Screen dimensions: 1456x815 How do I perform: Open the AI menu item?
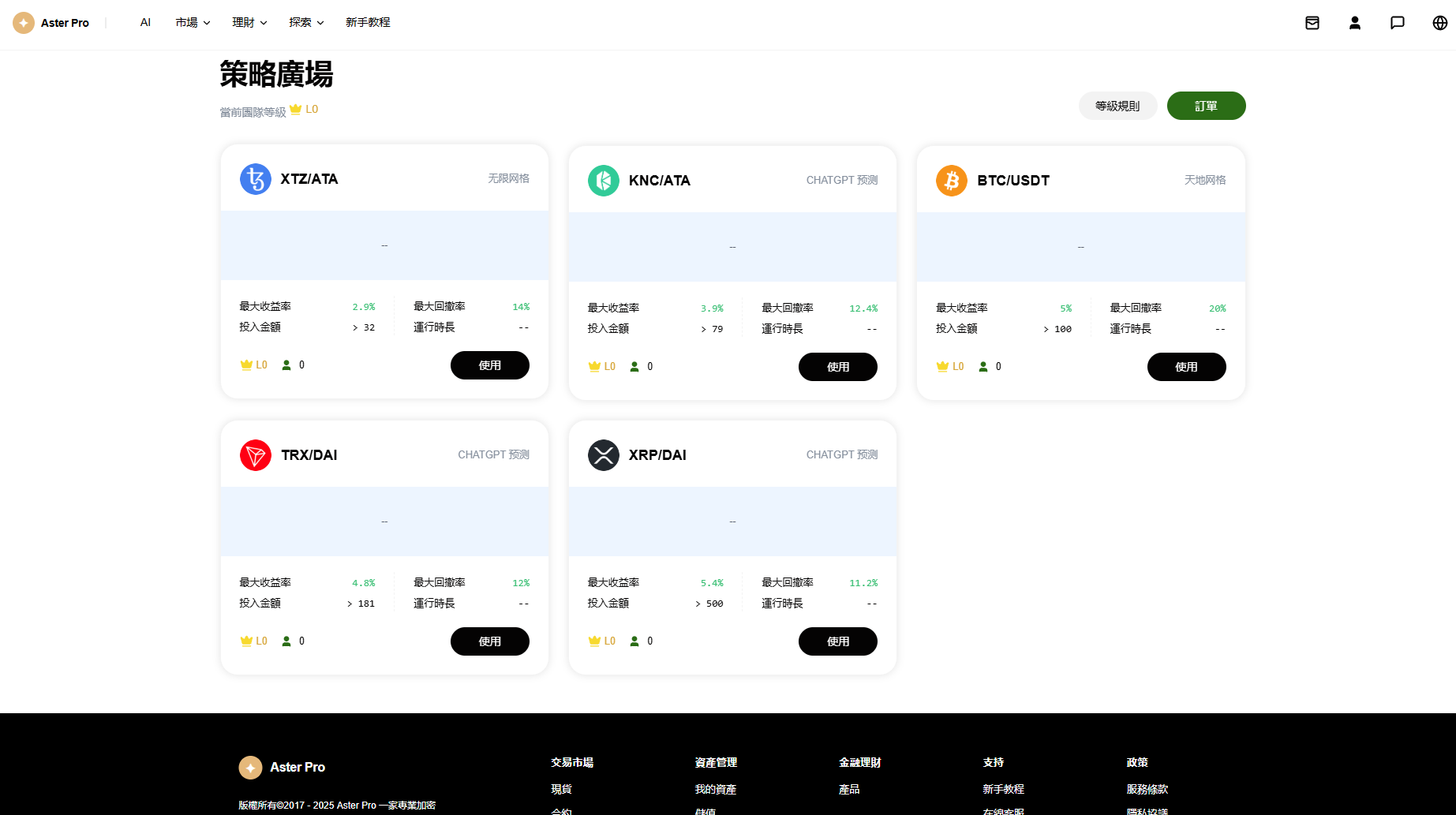click(x=145, y=23)
